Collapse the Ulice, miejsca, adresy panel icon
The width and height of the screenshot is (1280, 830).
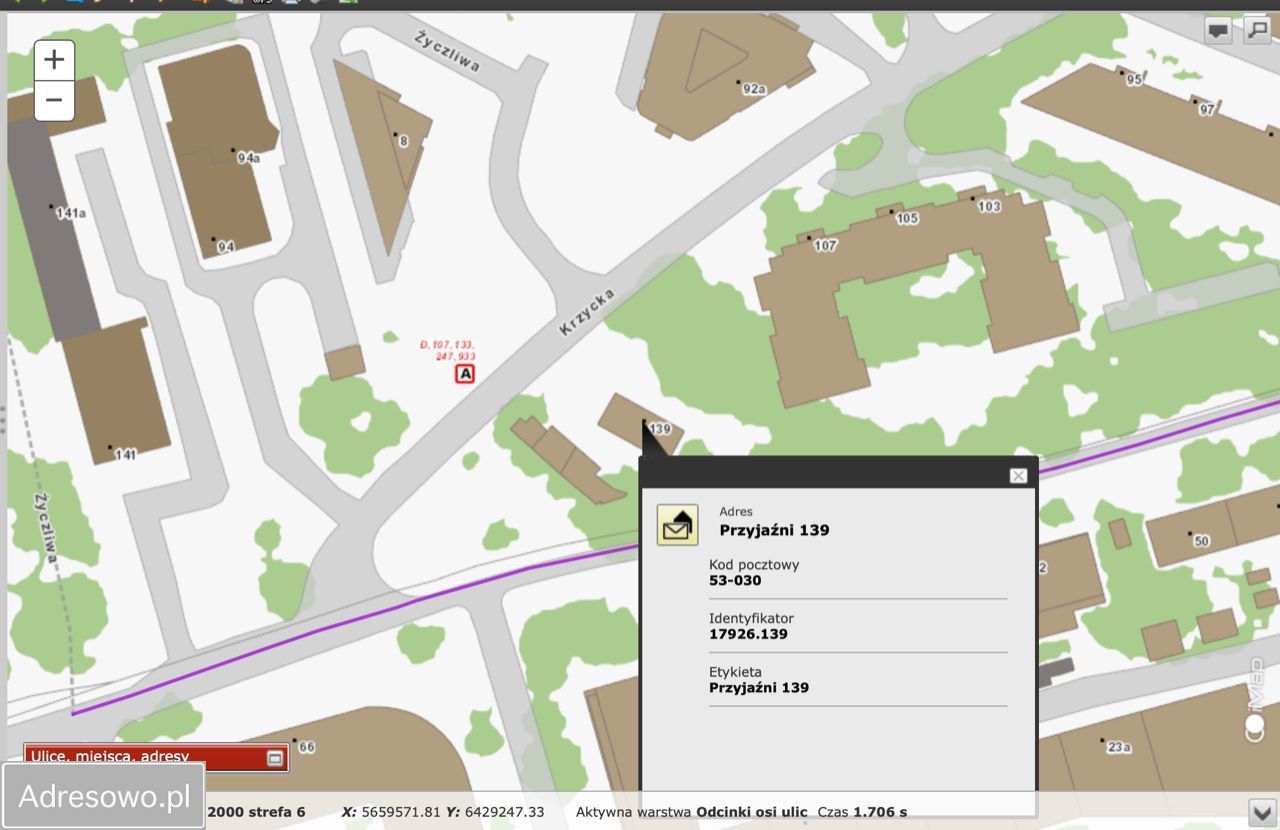[275, 758]
